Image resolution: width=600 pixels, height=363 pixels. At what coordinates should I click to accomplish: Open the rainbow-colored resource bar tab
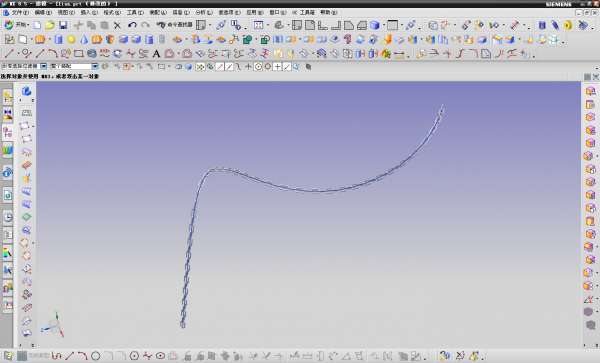(8, 252)
